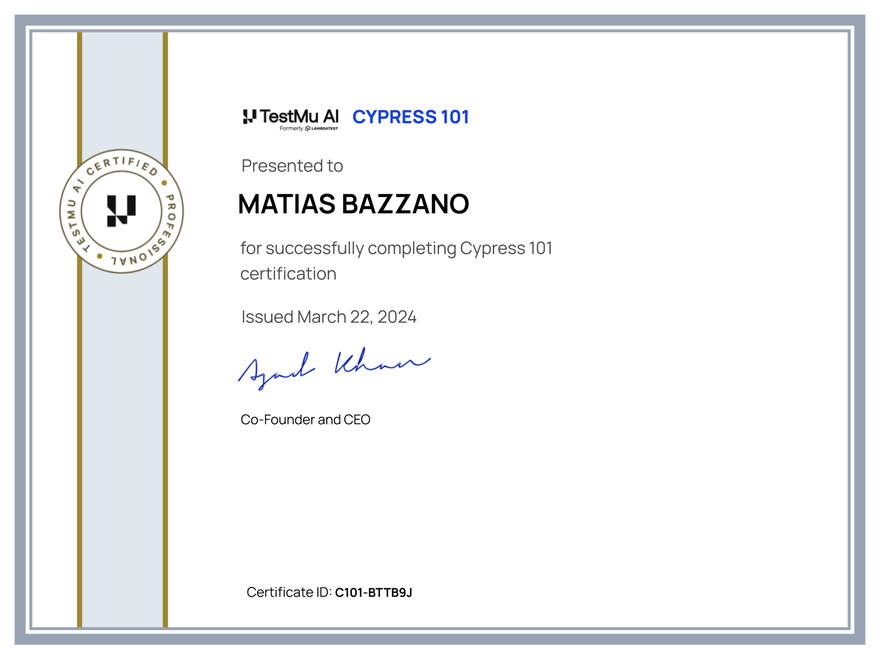This screenshot has height=660, width=880.
Task: Click the Presented to label
Action: click(291, 165)
